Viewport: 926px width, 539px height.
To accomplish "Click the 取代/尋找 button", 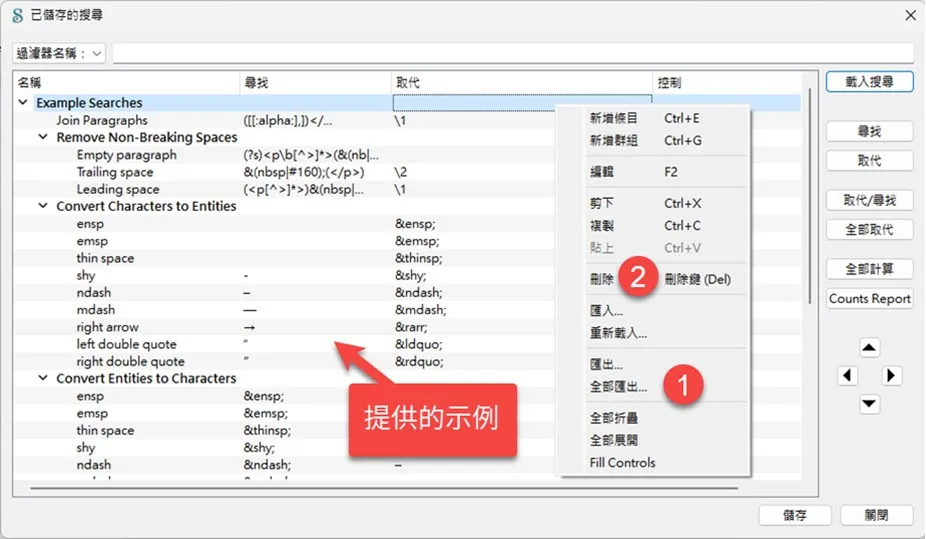I will click(x=869, y=201).
